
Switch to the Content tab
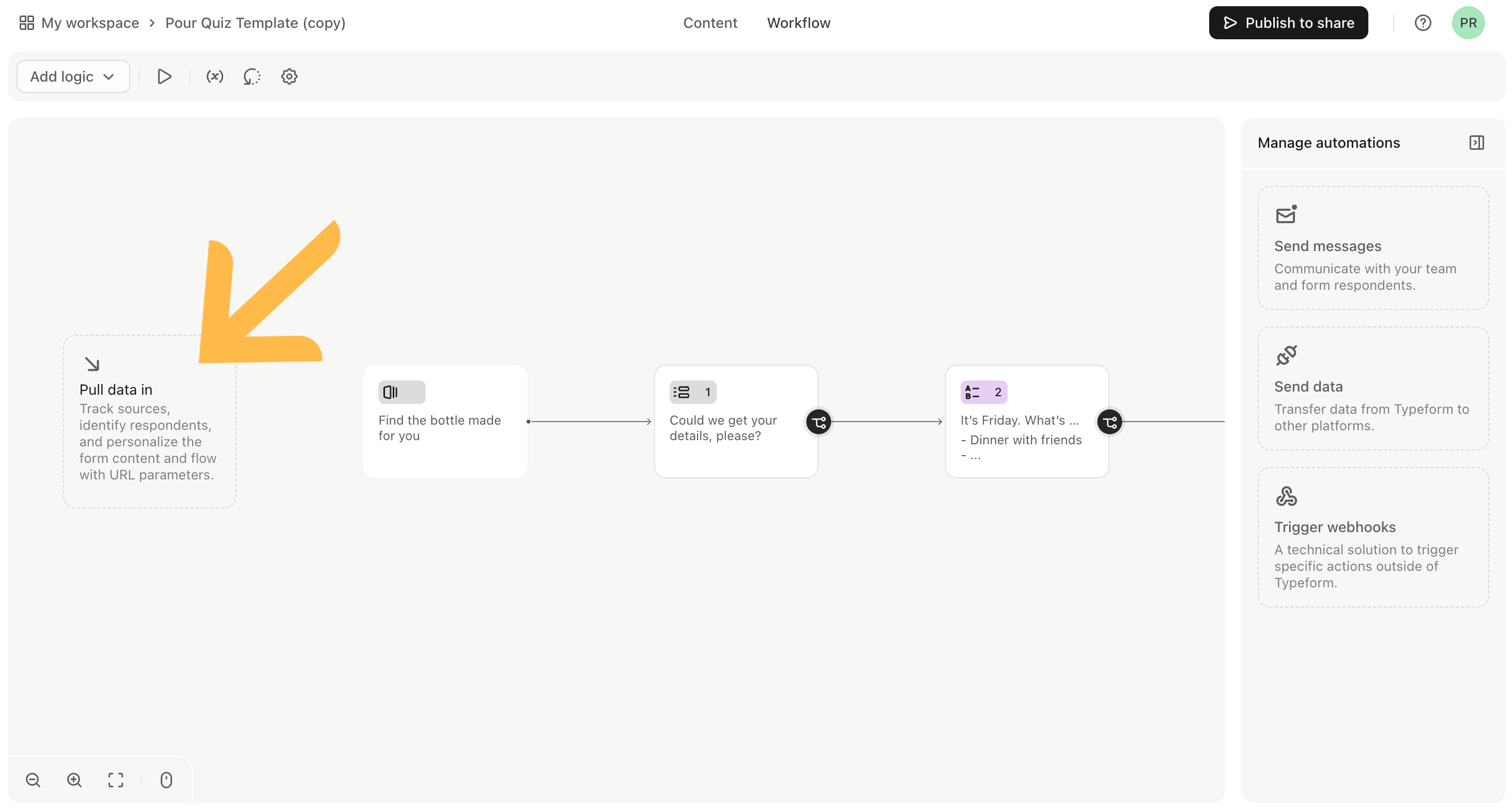pyautogui.click(x=709, y=23)
